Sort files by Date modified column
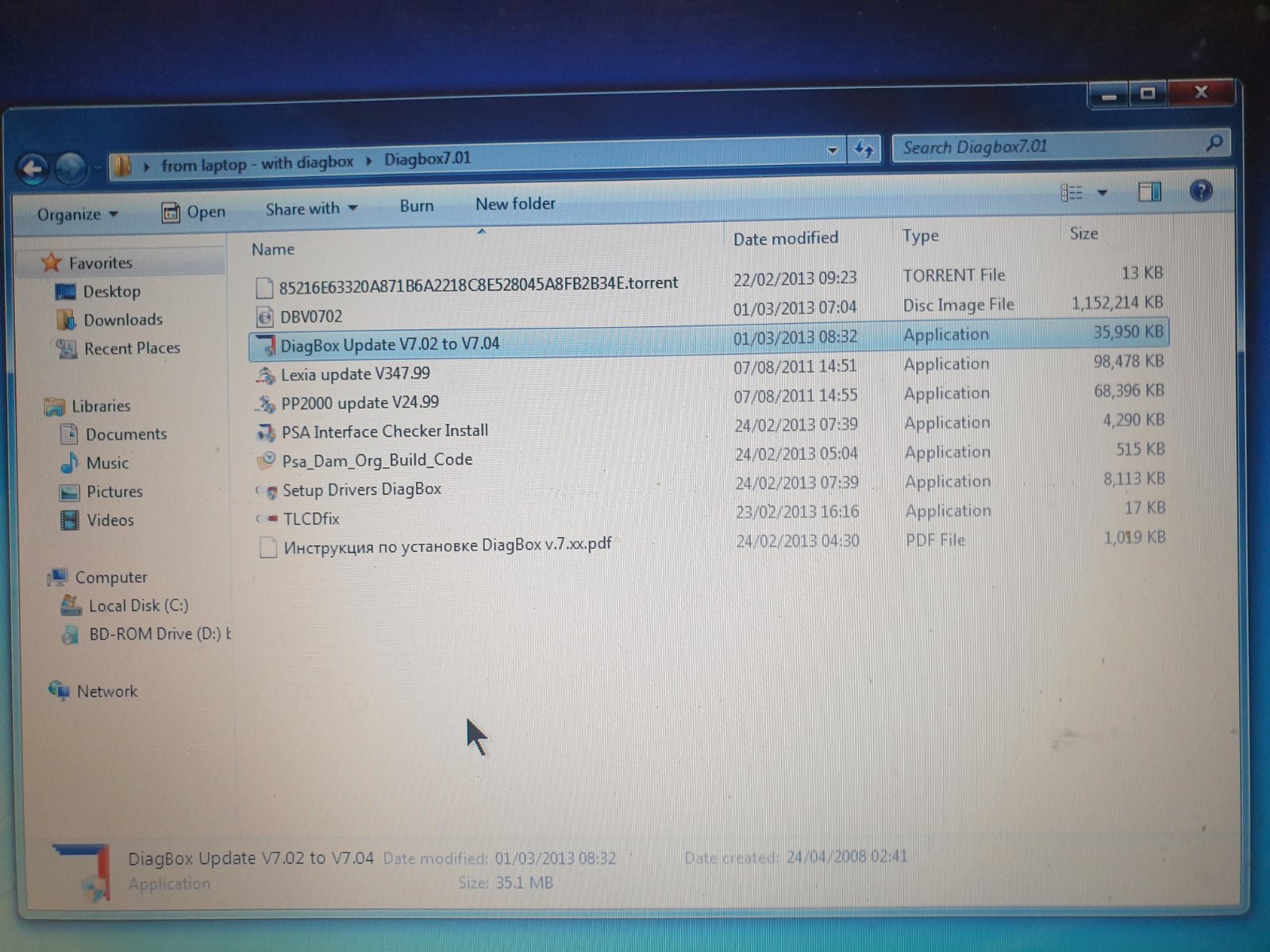 [x=786, y=238]
